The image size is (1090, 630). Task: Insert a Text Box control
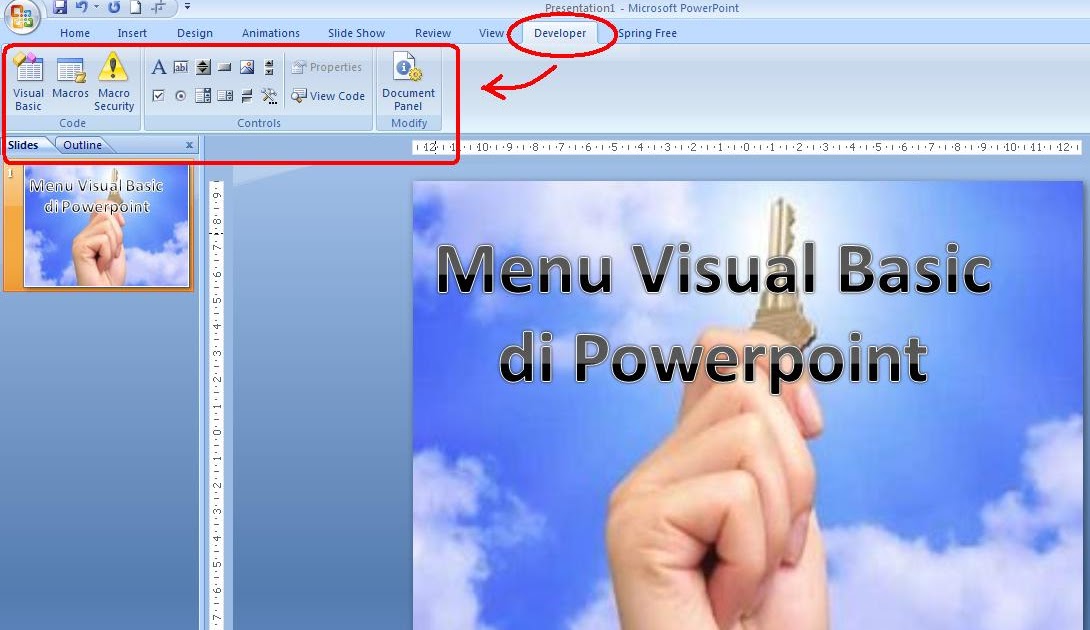181,67
